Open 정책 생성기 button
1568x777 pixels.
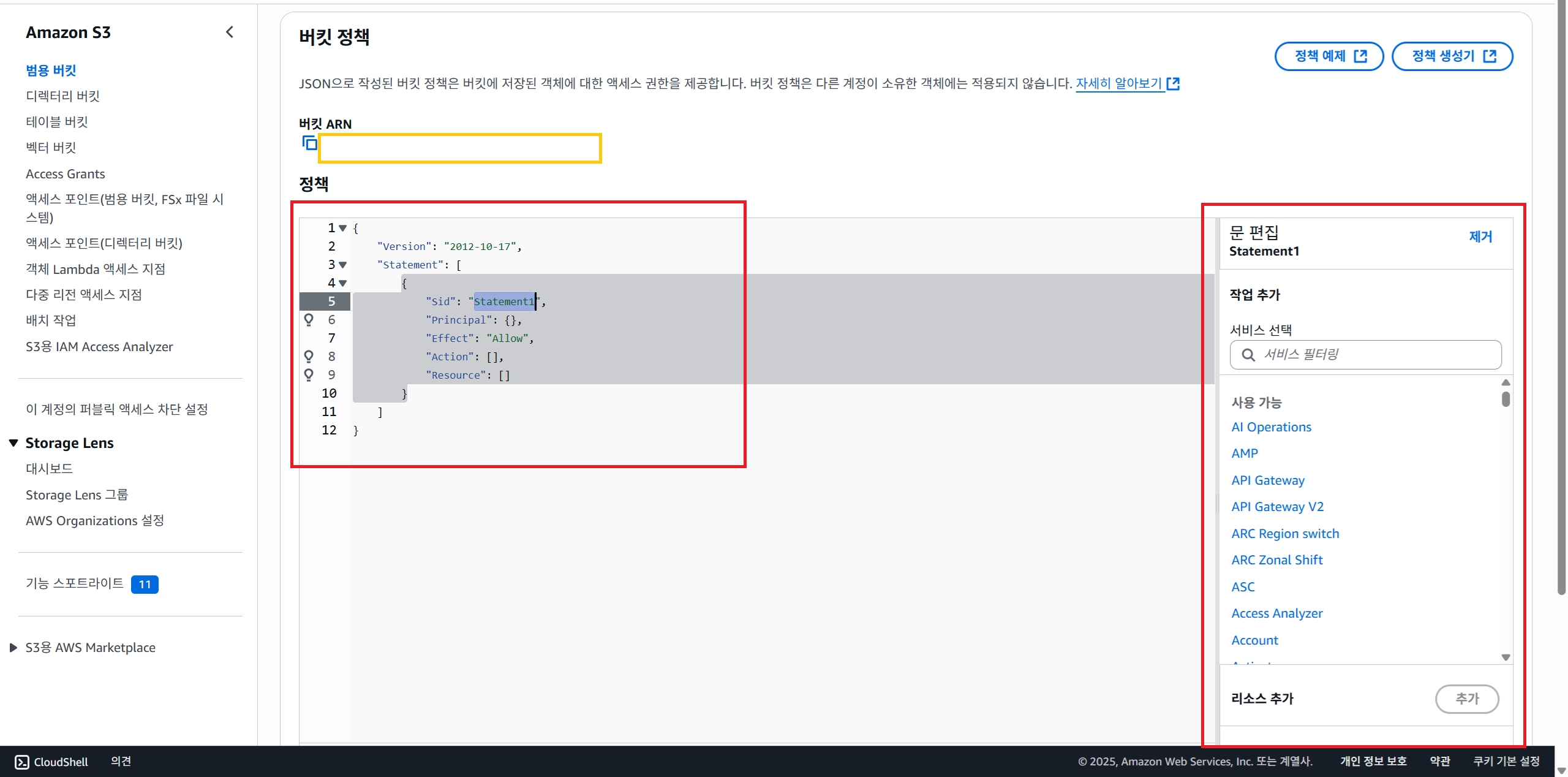(x=1452, y=56)
